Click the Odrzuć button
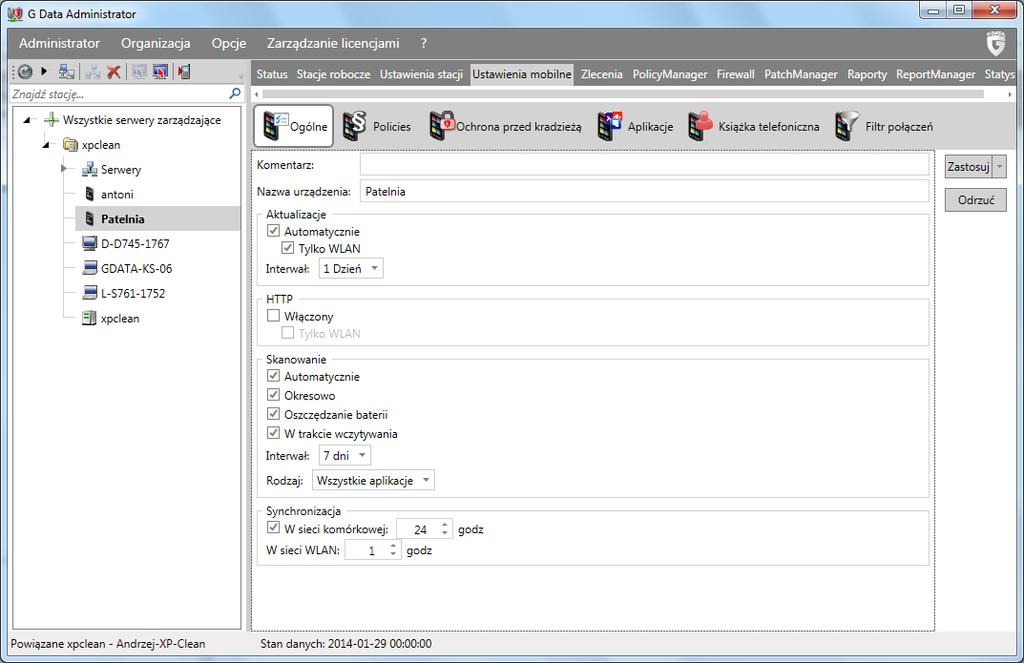Image resolution: width=1024 pixels, height=663 pixels. pos(976,200)
